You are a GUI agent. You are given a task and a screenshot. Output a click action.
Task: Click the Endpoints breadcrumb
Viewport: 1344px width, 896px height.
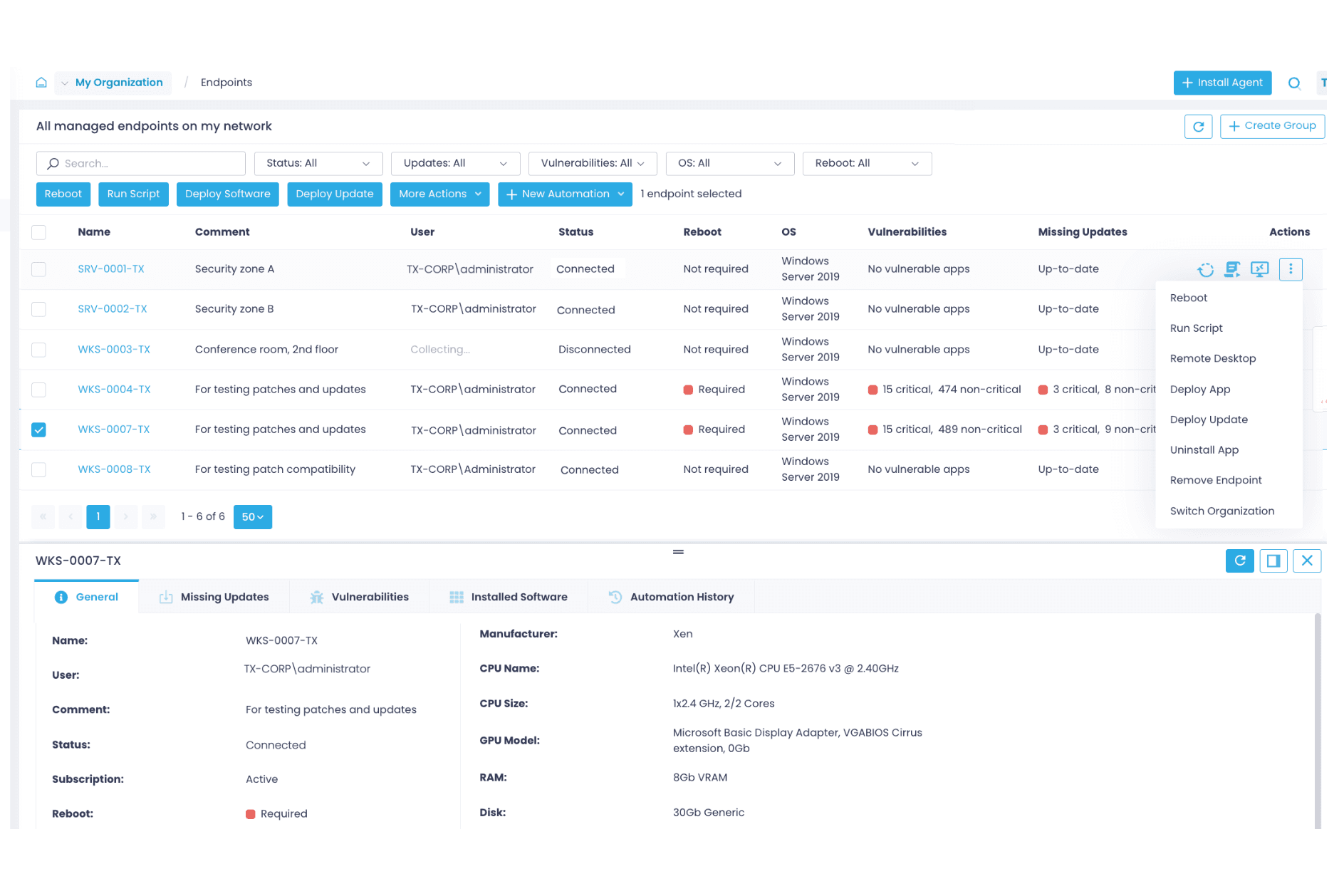coord(226,83)
